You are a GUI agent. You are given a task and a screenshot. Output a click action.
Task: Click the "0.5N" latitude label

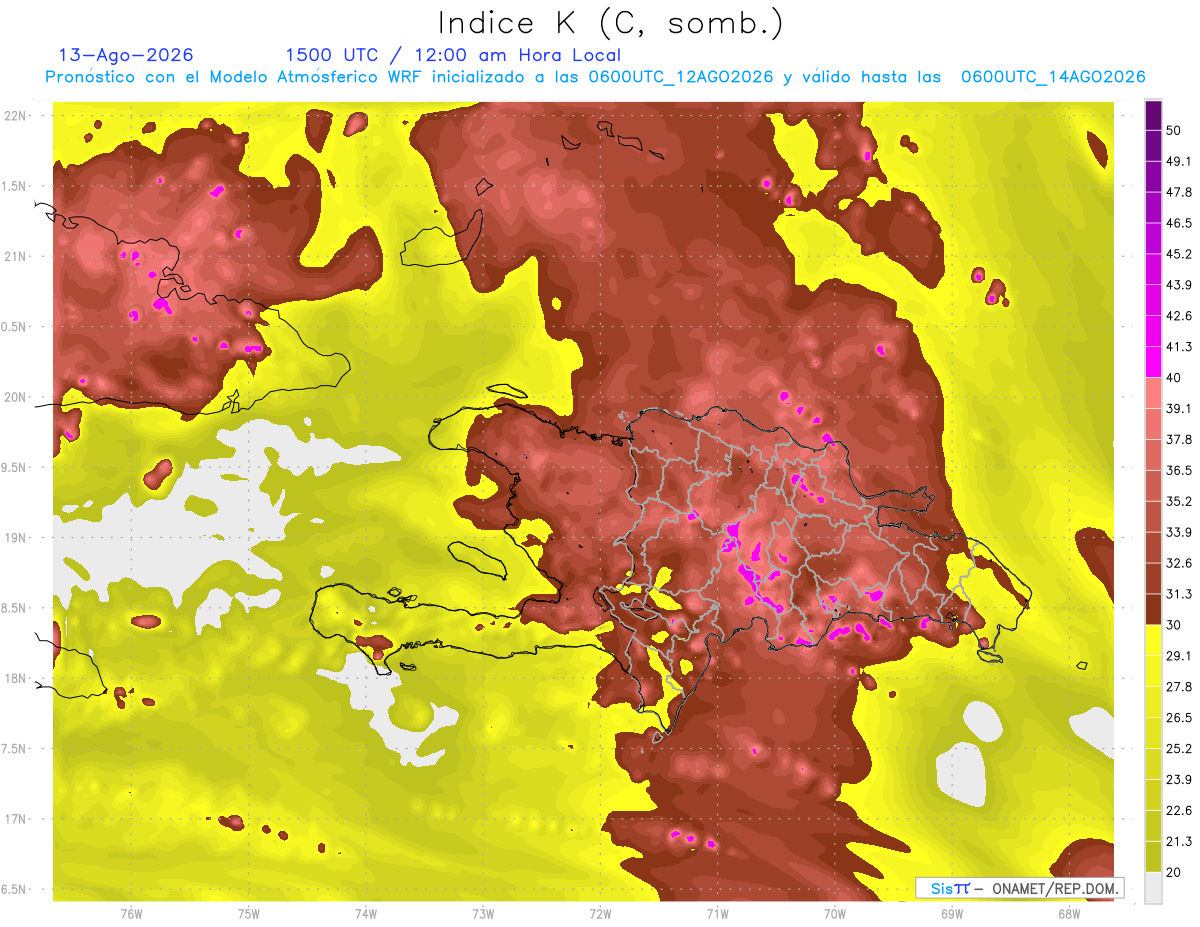pyautogui.click(x=15, y=327)
